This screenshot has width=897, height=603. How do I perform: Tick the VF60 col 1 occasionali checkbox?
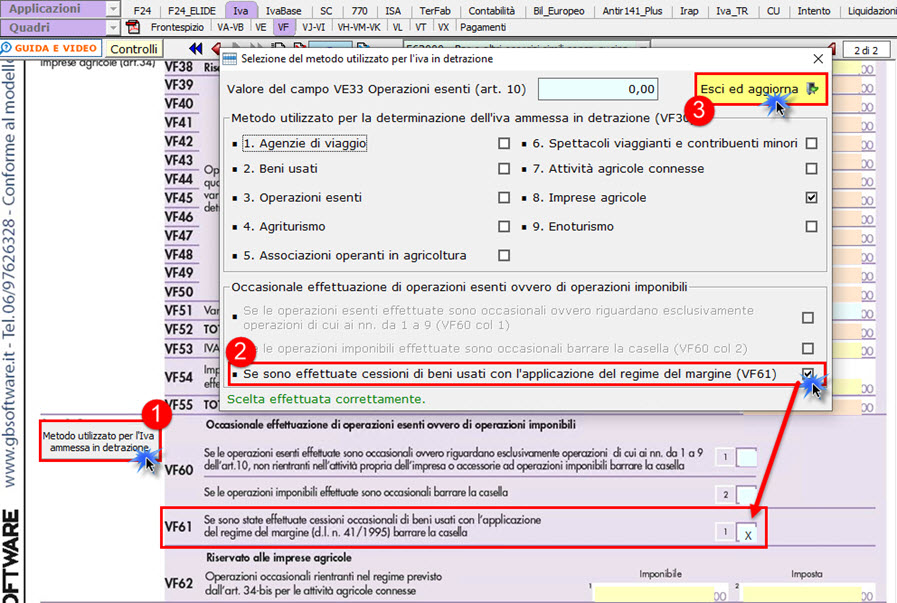point(808,318)
